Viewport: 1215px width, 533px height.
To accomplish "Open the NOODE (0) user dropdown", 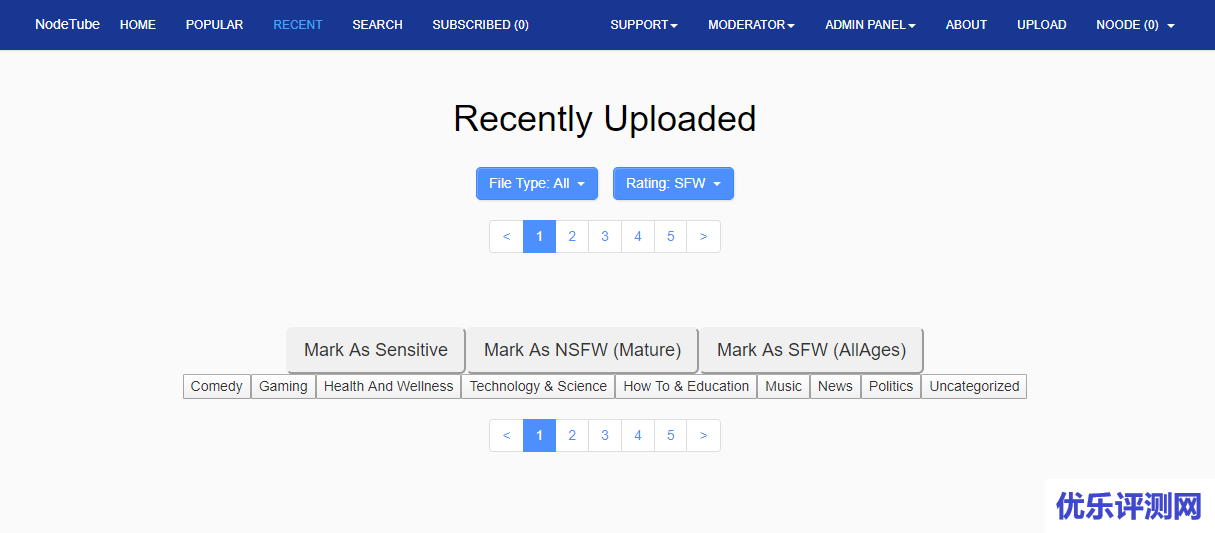I will click(1135, 25).
